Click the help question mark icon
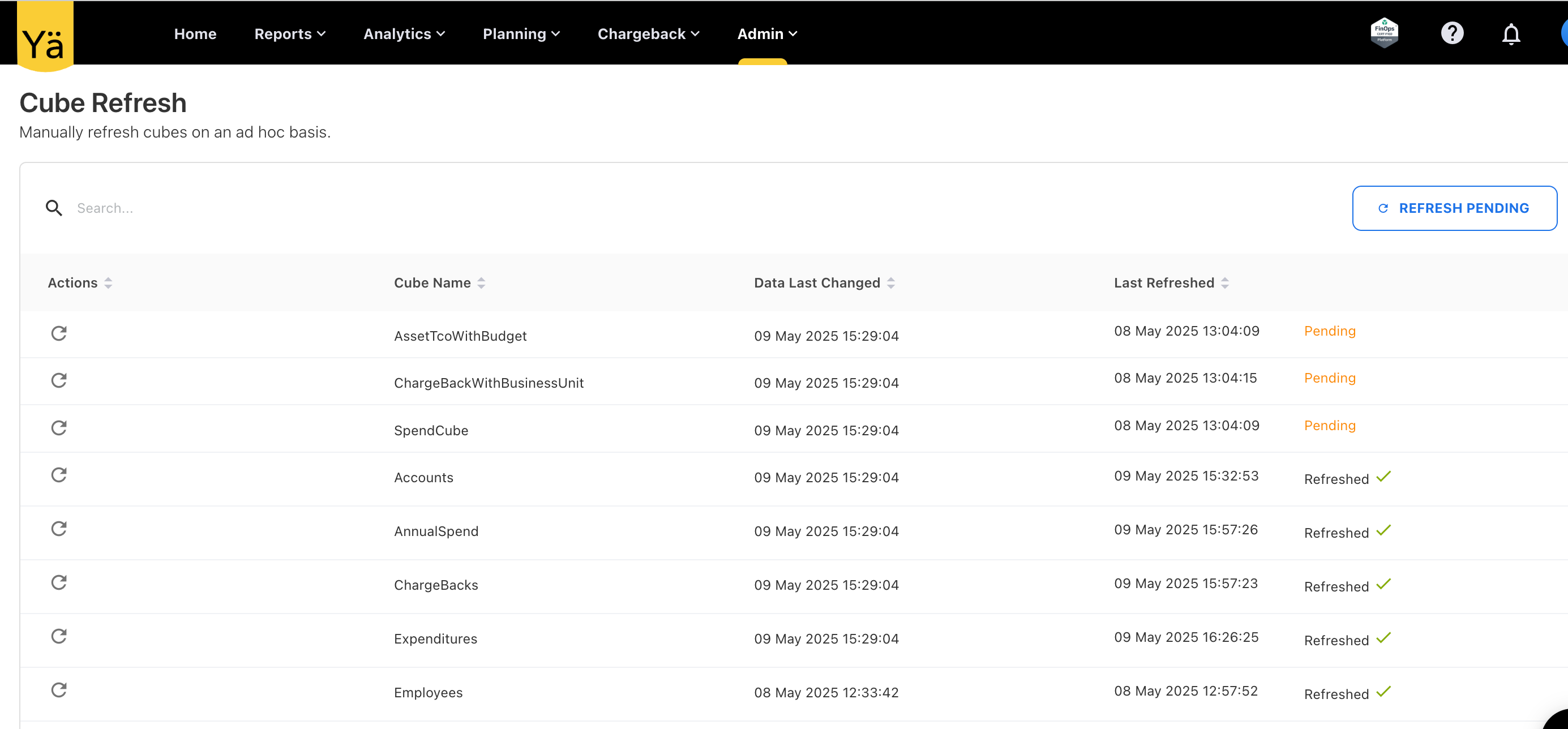Viewport: 1568px width, 729px height. [x=1452, y=33]
